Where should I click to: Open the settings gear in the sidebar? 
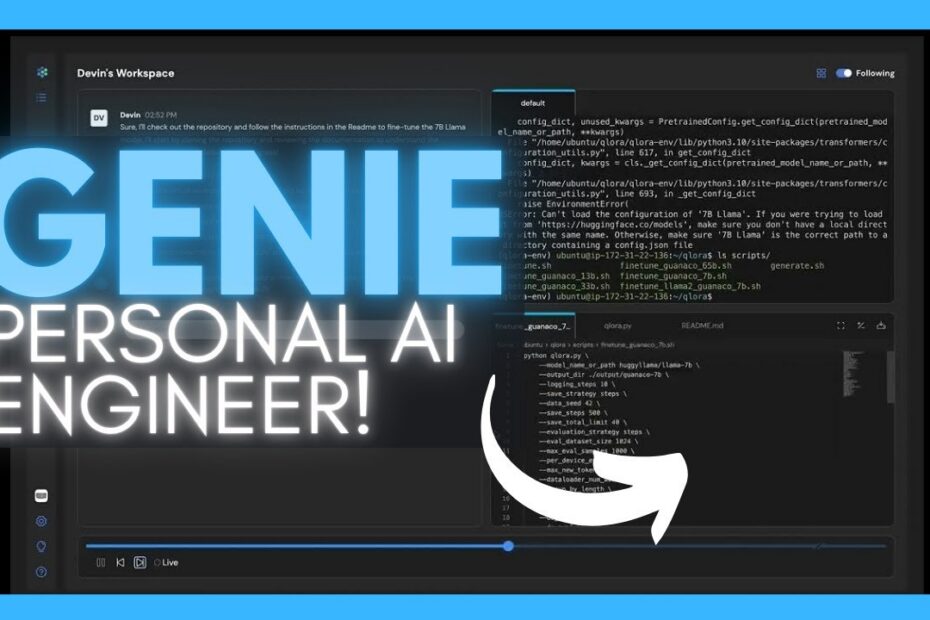[40, 521]
